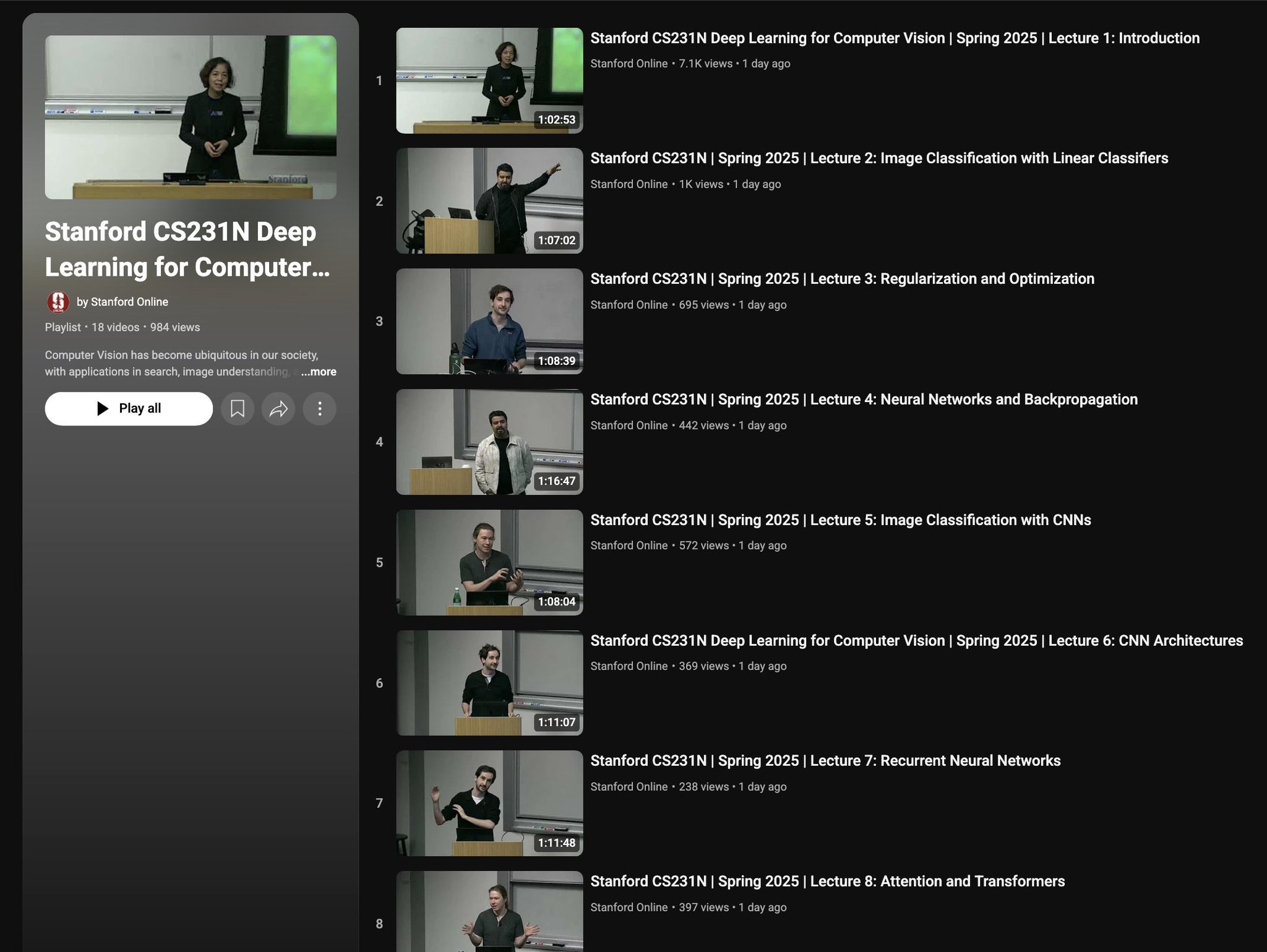Click the '572 views' text
1267x952 pixels.
pyautogui.click(x=704, y=546)
